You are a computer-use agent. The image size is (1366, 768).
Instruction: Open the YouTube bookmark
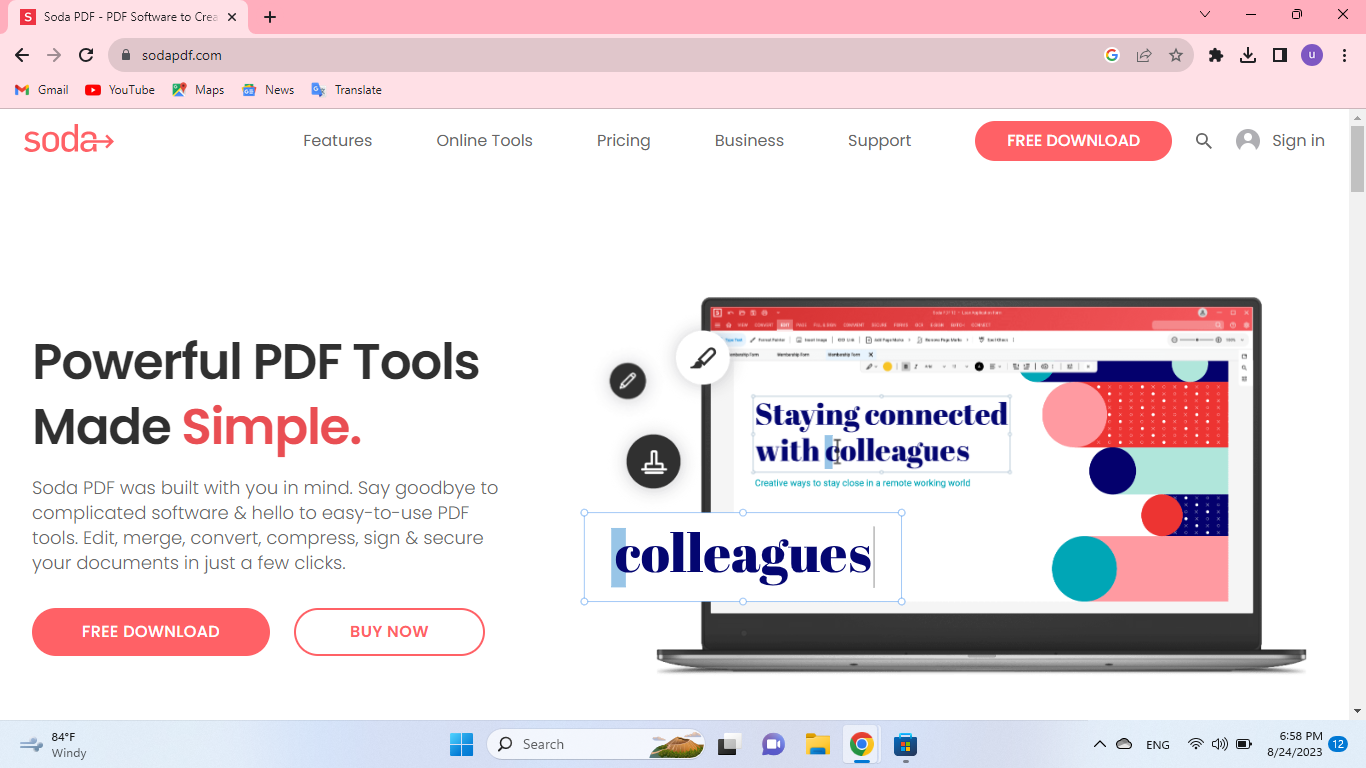coord(120,90)
